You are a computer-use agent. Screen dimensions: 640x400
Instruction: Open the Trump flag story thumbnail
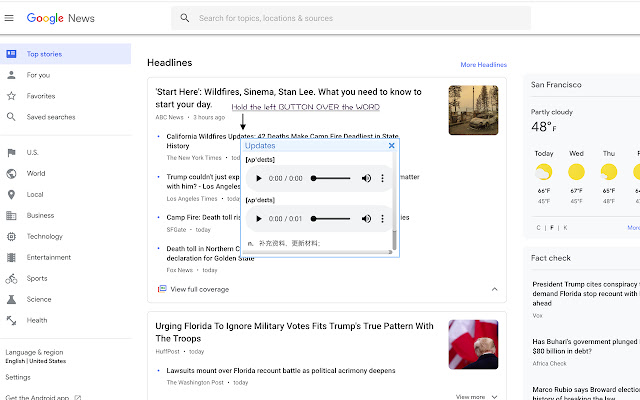click(473, 344)
